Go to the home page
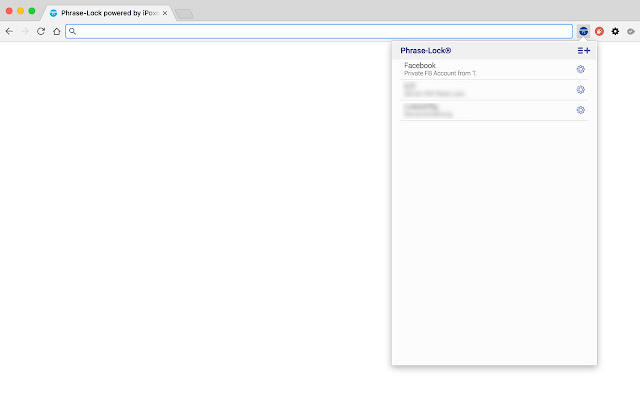Image resolution: width=640 pixels, height=400 pixels. [x=57, y=31]
